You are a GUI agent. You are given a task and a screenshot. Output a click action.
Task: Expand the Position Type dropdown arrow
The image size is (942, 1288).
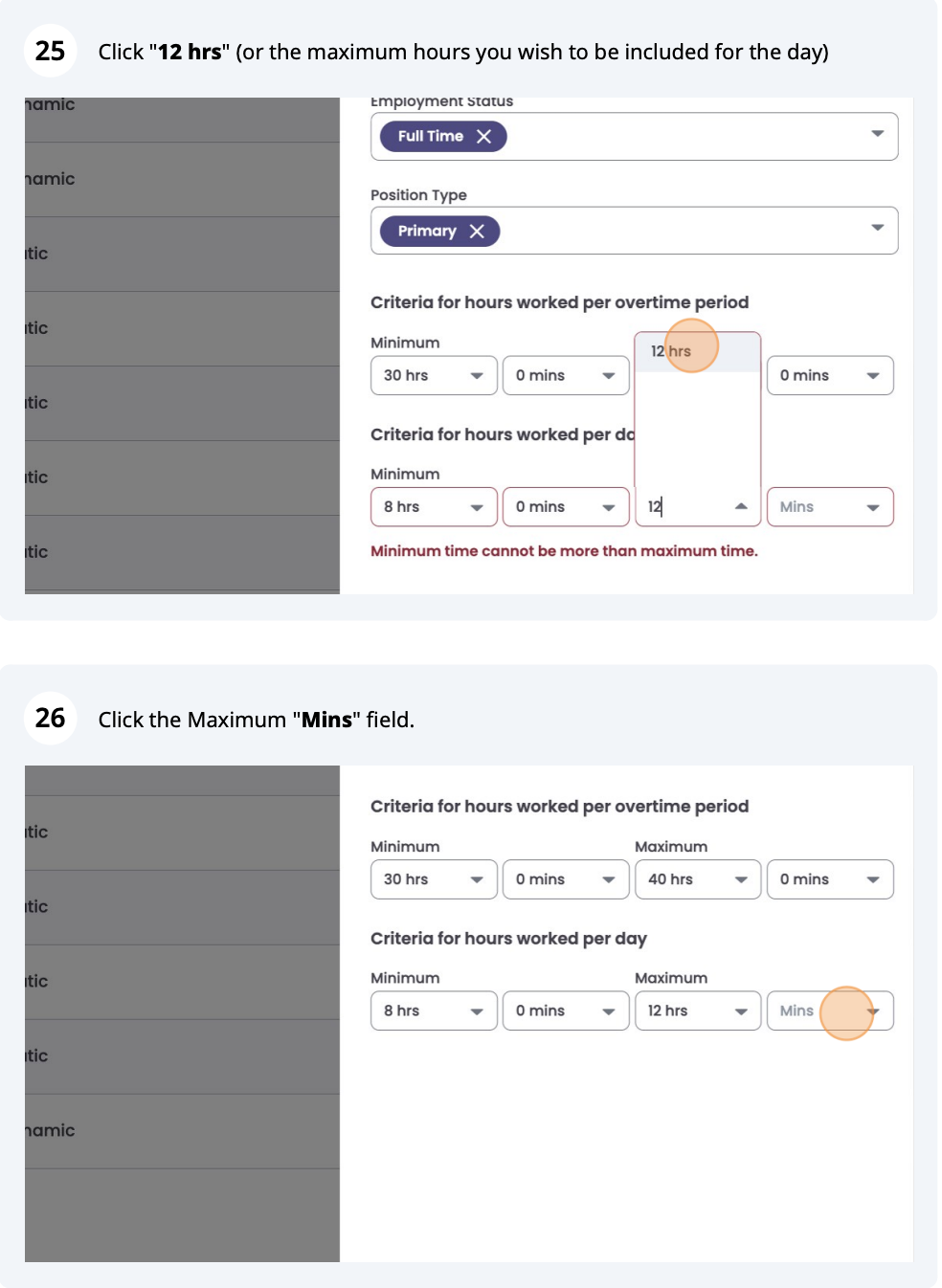877,228
